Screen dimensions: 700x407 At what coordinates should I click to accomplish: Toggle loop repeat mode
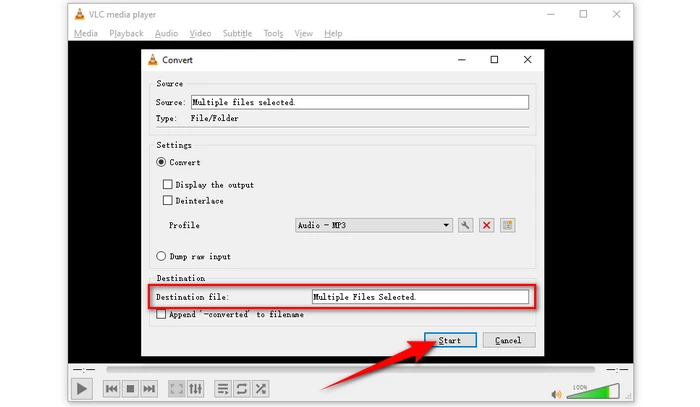coord(242,388)
